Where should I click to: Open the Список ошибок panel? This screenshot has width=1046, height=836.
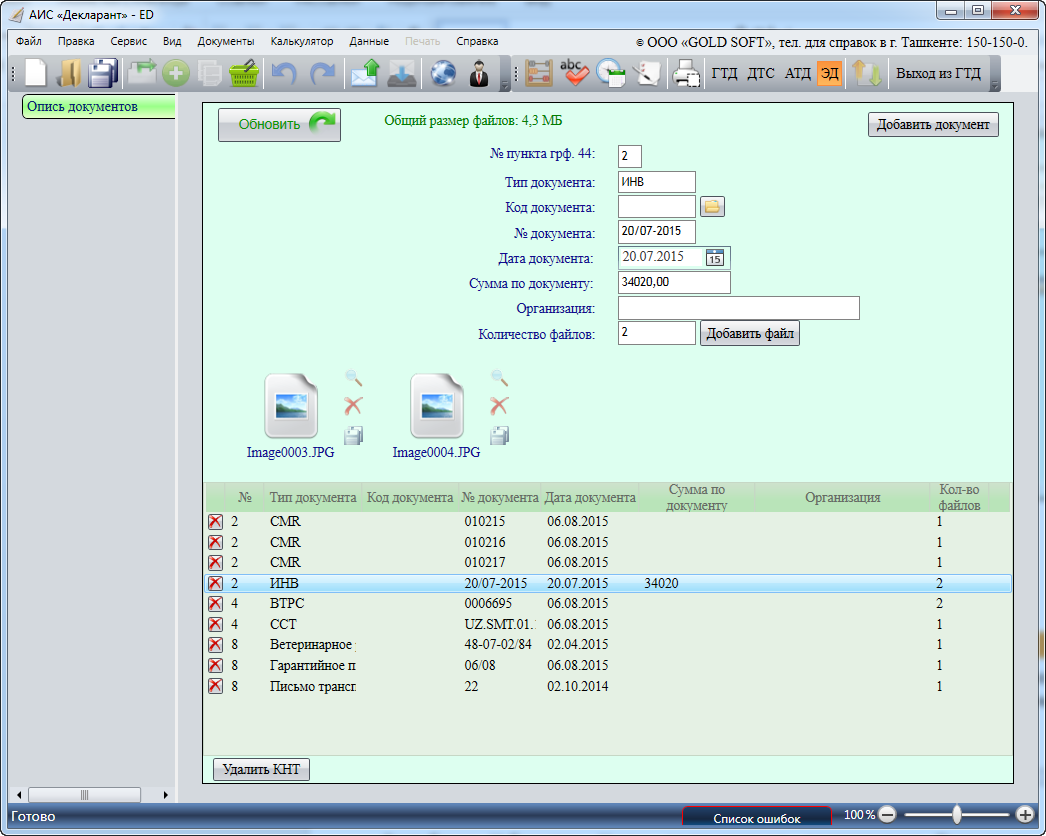(756, 819)
